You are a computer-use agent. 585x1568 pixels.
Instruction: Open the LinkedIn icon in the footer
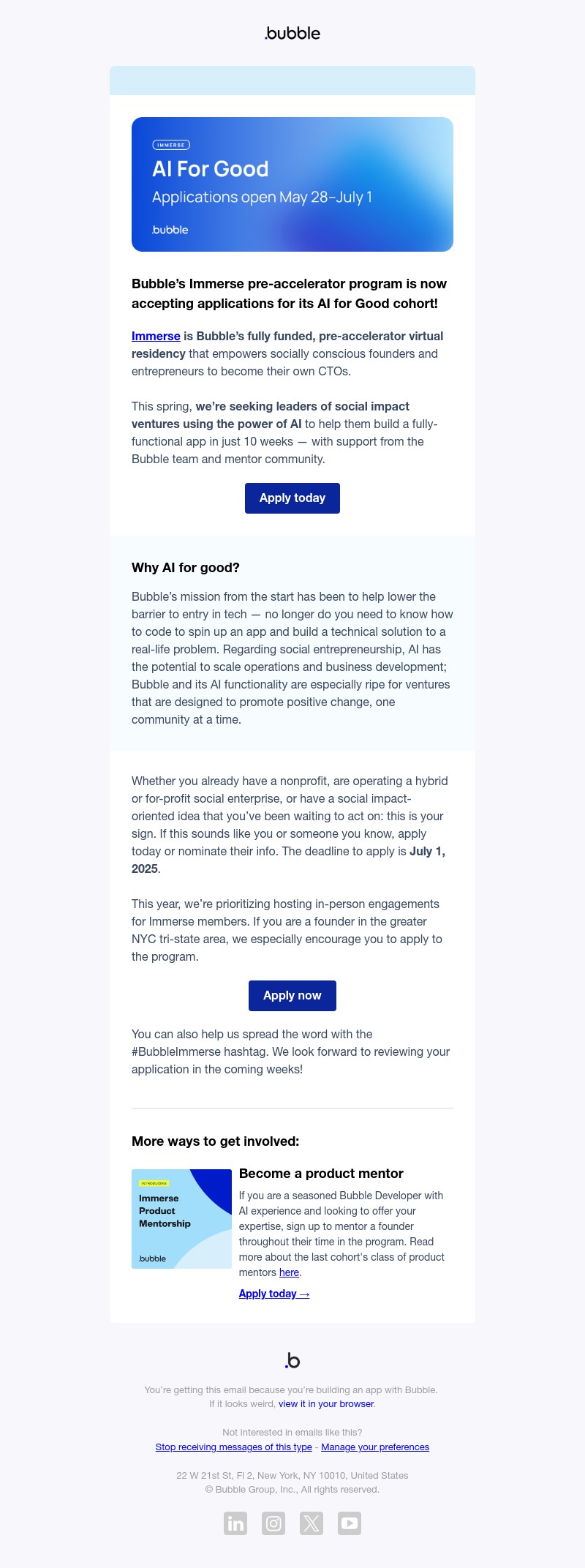pos(235,1523)
